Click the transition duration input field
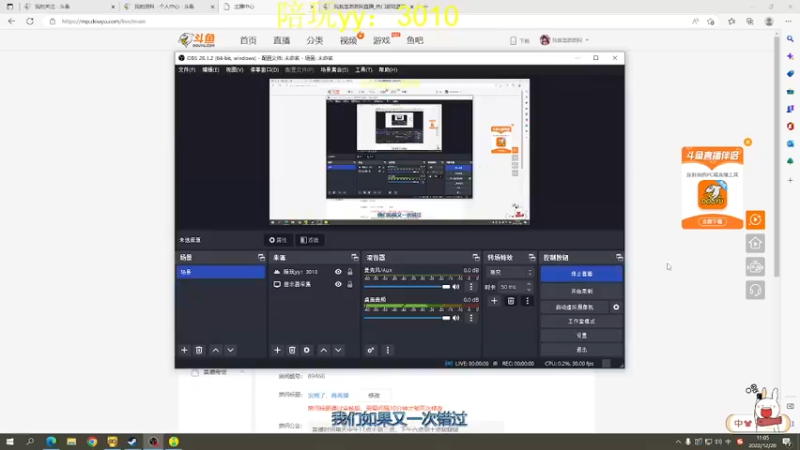Screen dimensions: 800x450 512,287
